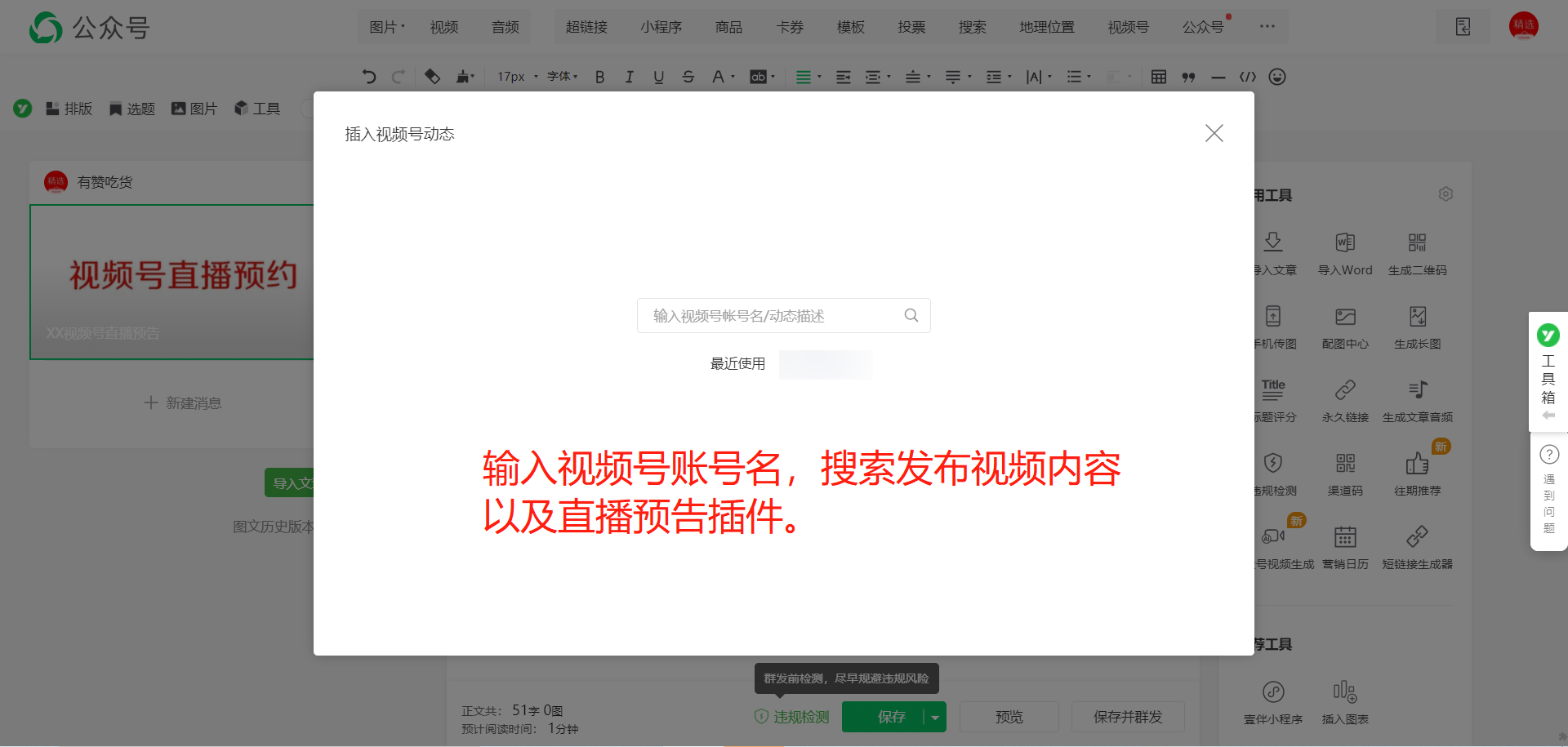Open the 商品 insert option
Viewport: 1568px width, 747px height.
pyautogui.click(x=728, y=27)
